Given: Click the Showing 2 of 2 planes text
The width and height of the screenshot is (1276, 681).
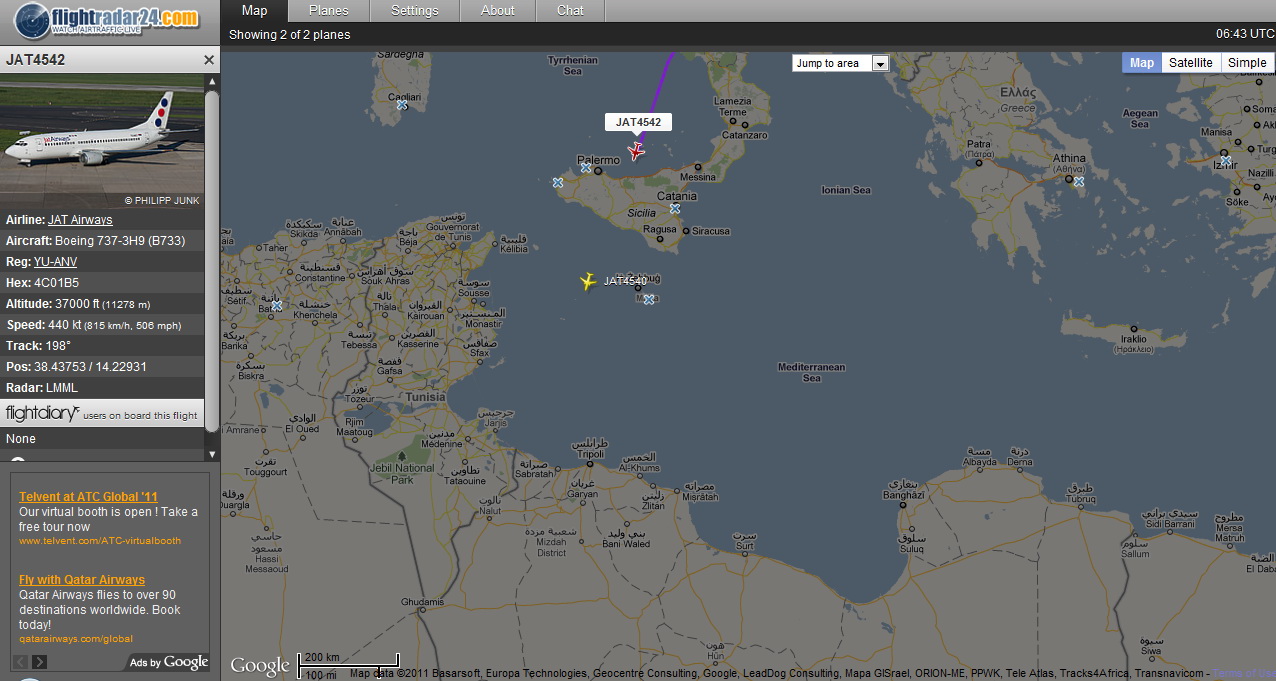Looking at the screenshot, I should 290,35.
